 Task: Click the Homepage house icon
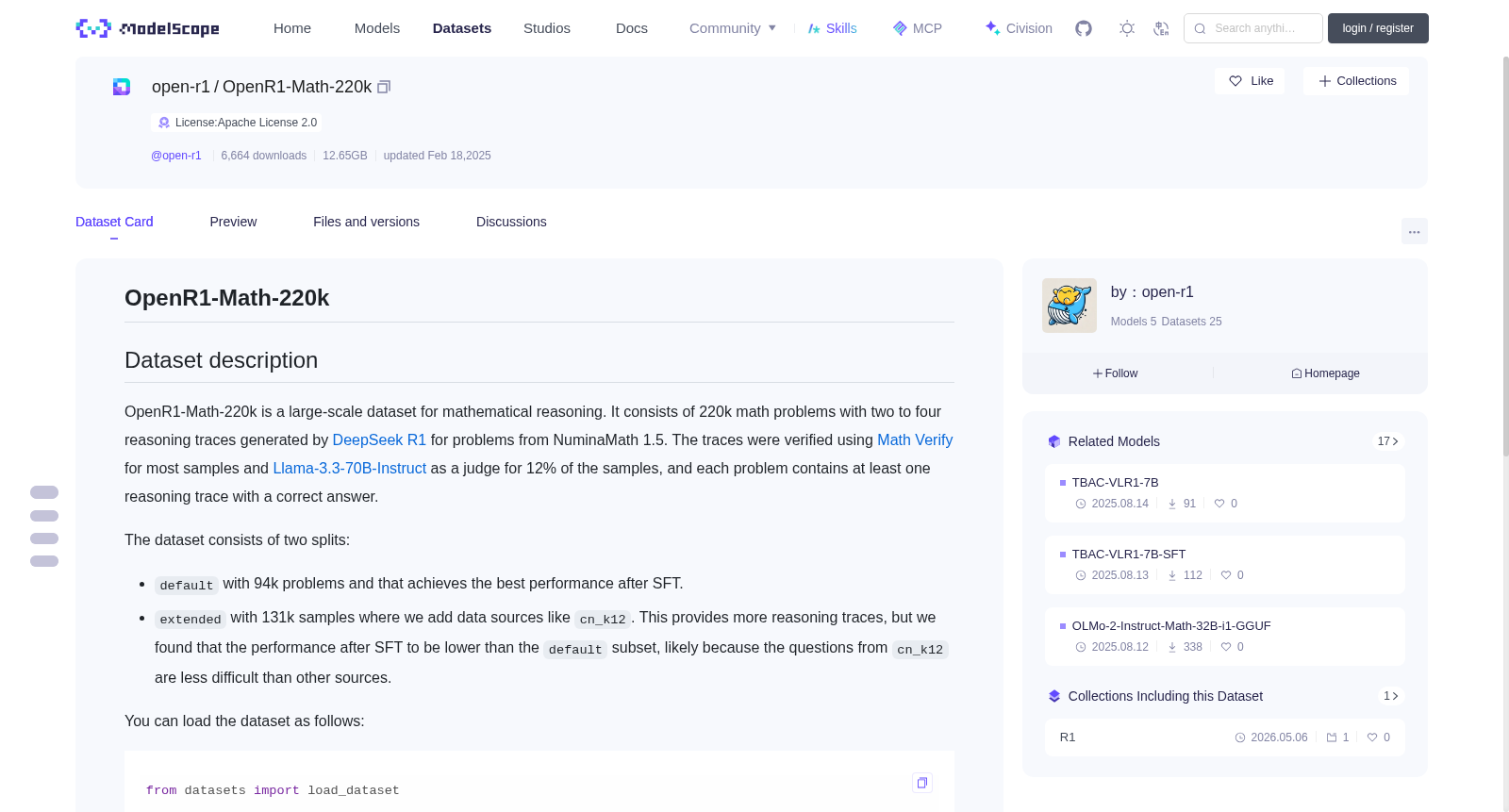[x=1297, y=373]
